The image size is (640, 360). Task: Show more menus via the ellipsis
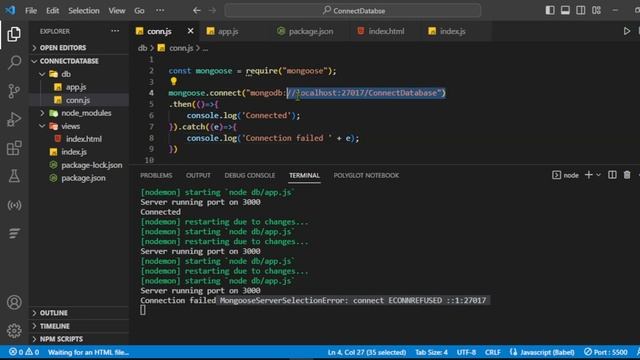pyautogui.click(x=160, y=11)
